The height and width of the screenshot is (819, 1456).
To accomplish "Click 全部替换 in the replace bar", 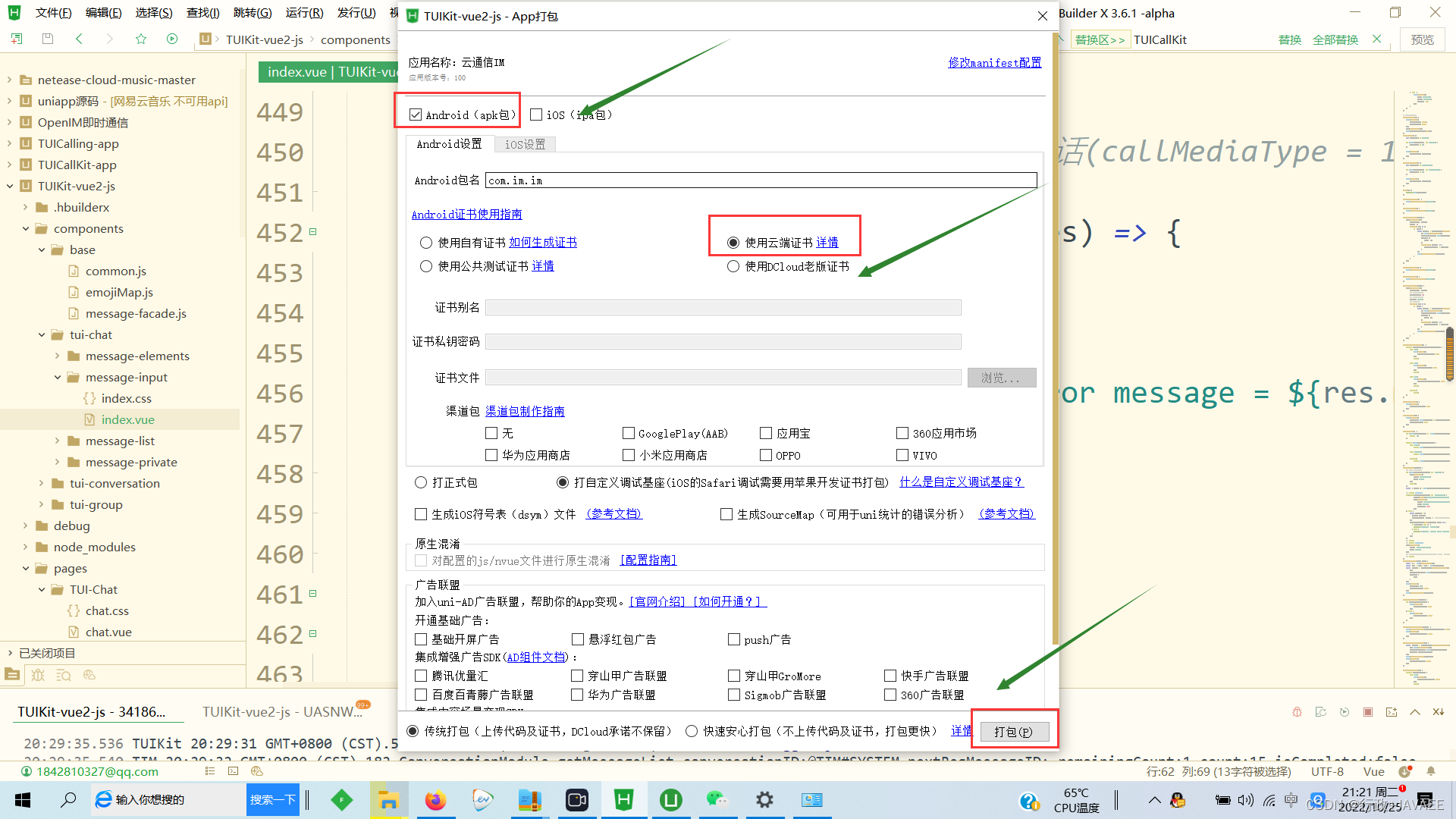I will coord(1335,39).
